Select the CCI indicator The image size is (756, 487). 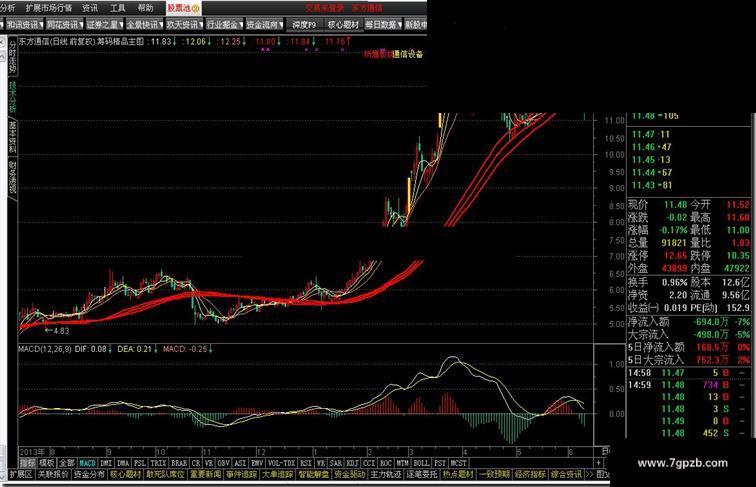coord(369,463)
